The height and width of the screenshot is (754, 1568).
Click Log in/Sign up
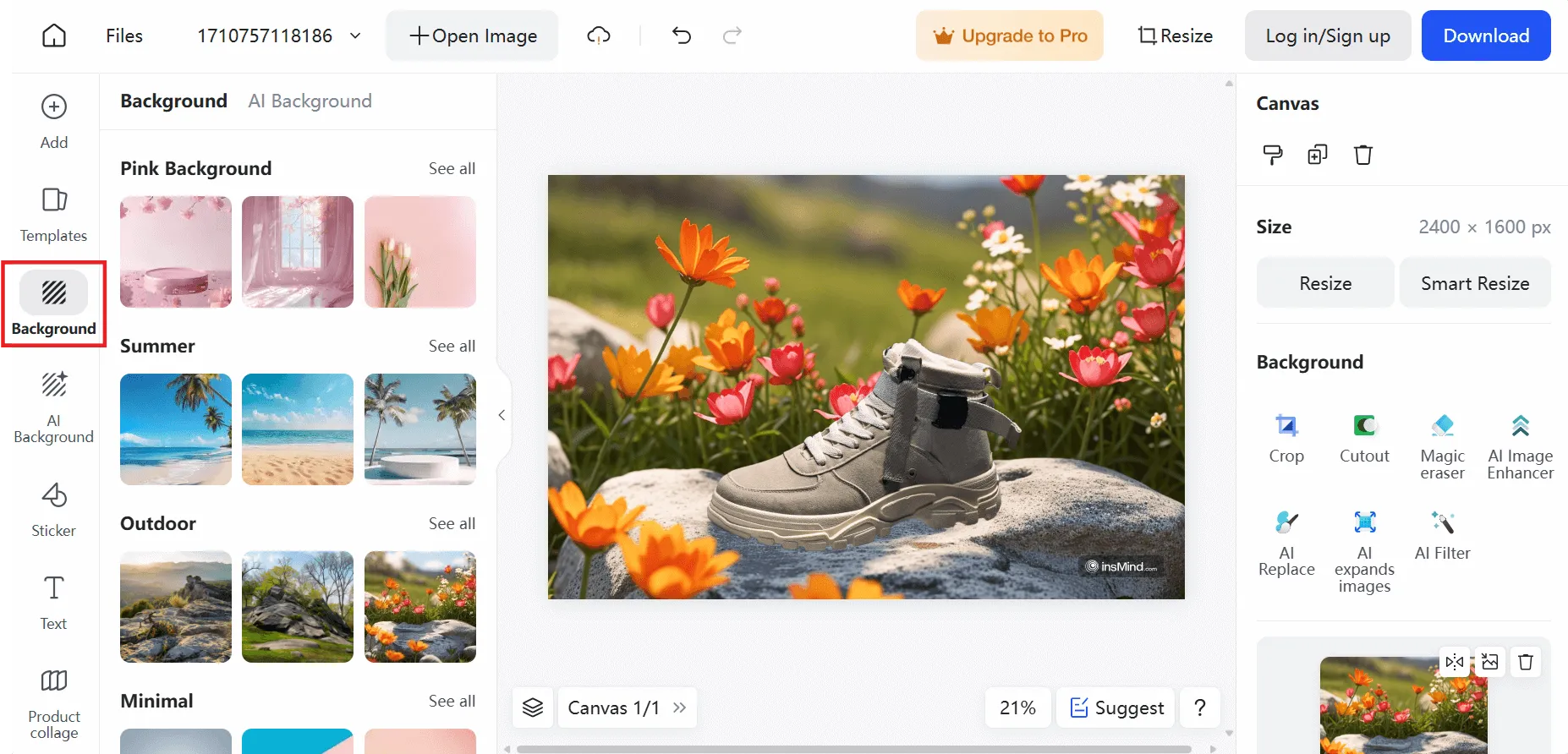click(1328, 36)
